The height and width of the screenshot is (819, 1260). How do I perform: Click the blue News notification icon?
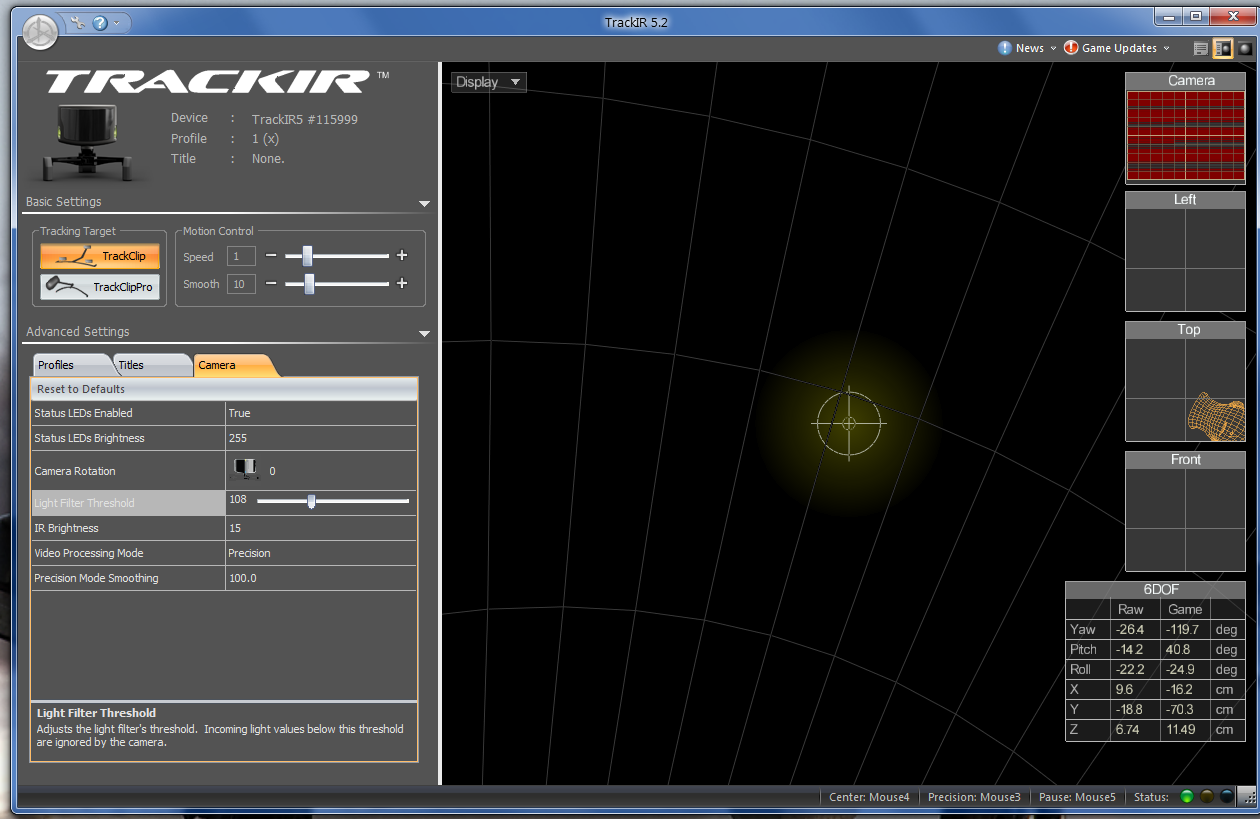[1005, 48]
